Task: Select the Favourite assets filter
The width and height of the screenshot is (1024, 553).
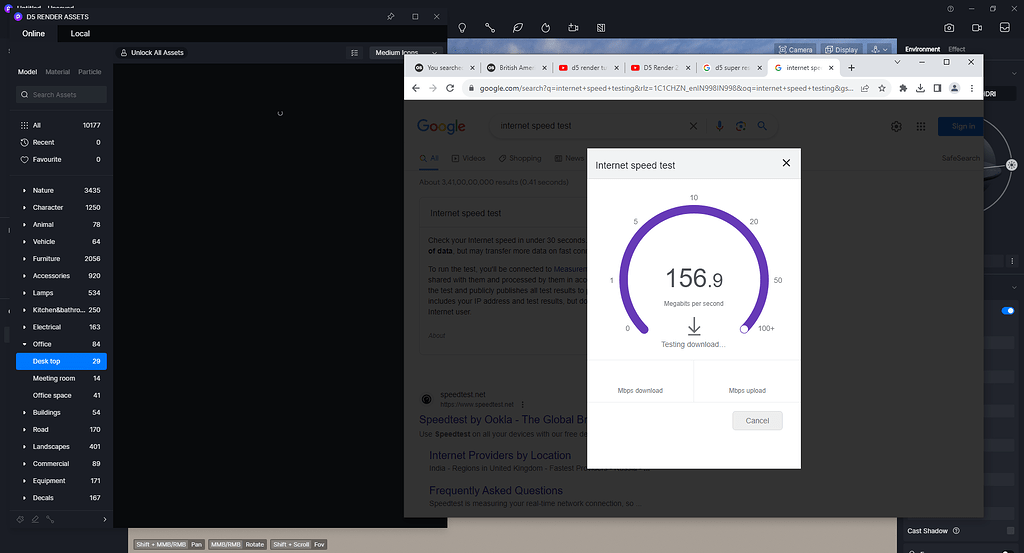Action: pos(47,159)
